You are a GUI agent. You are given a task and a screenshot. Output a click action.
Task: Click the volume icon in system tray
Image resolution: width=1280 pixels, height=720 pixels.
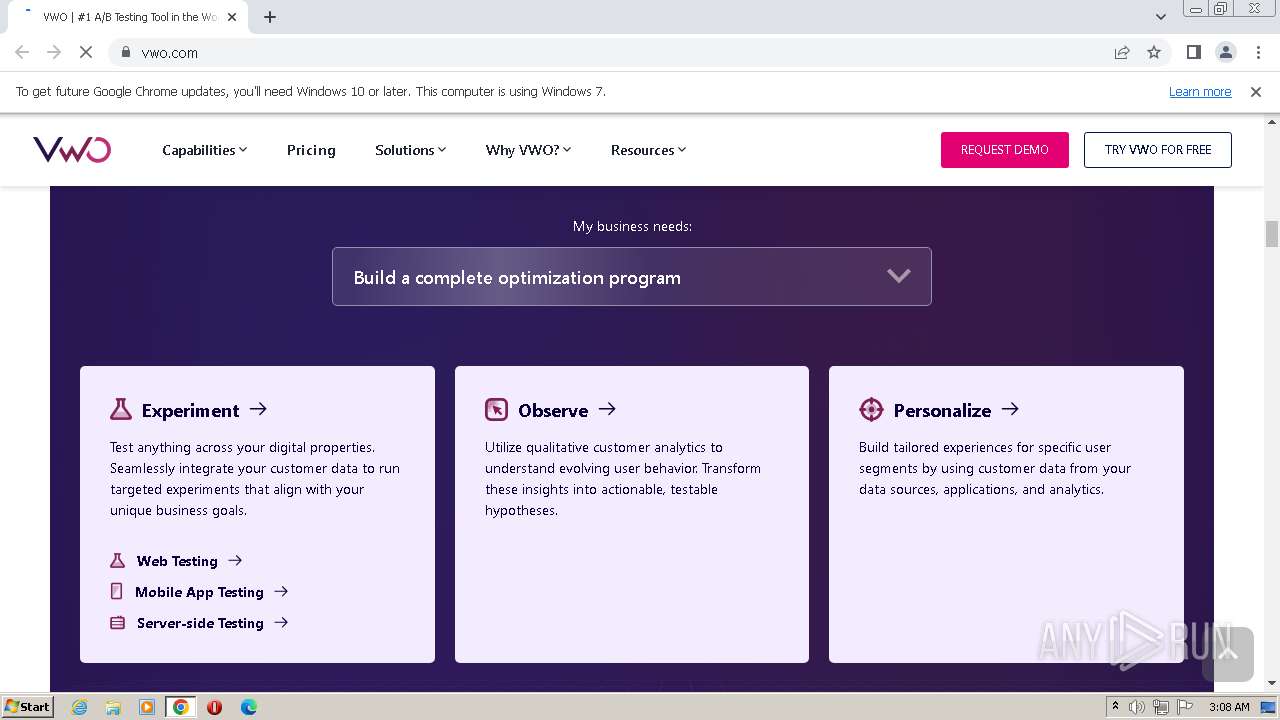pos(1137,707)
